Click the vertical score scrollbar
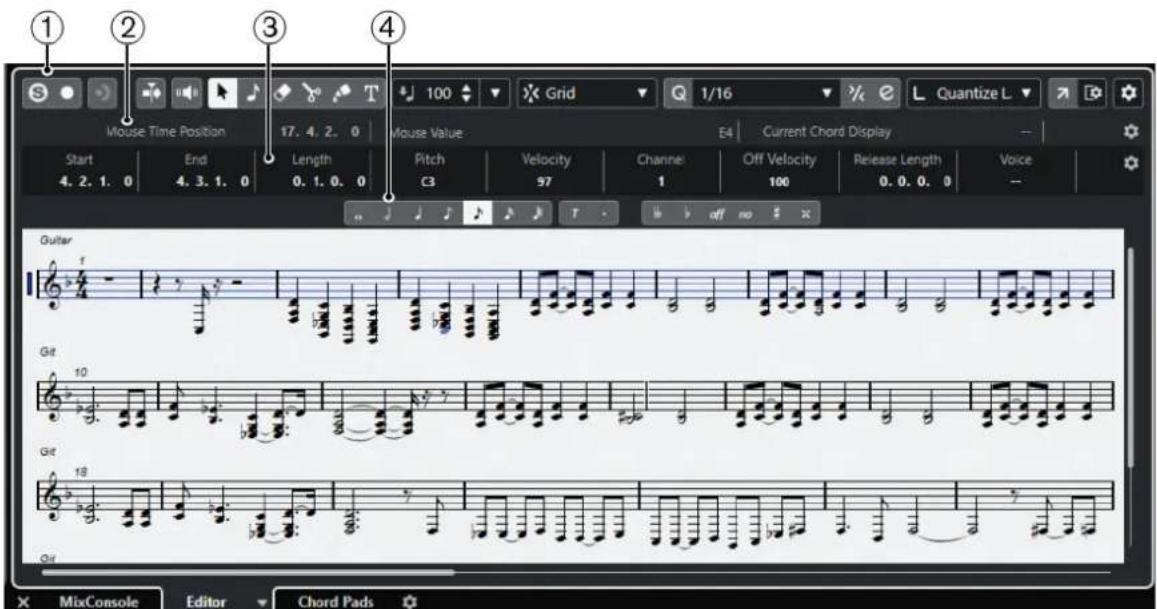Viewport: 1157px width, 609px height. [x=1131, y=357]
